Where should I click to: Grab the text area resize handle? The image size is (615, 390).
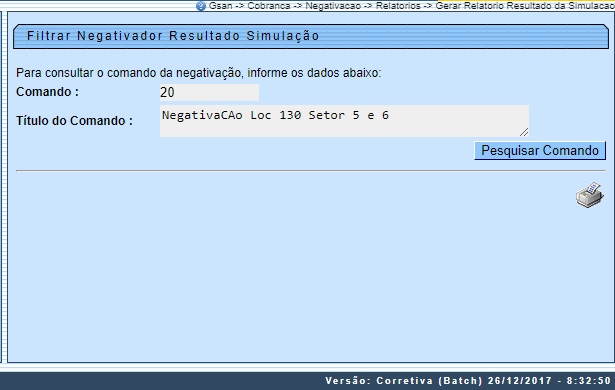click(524, 133)
